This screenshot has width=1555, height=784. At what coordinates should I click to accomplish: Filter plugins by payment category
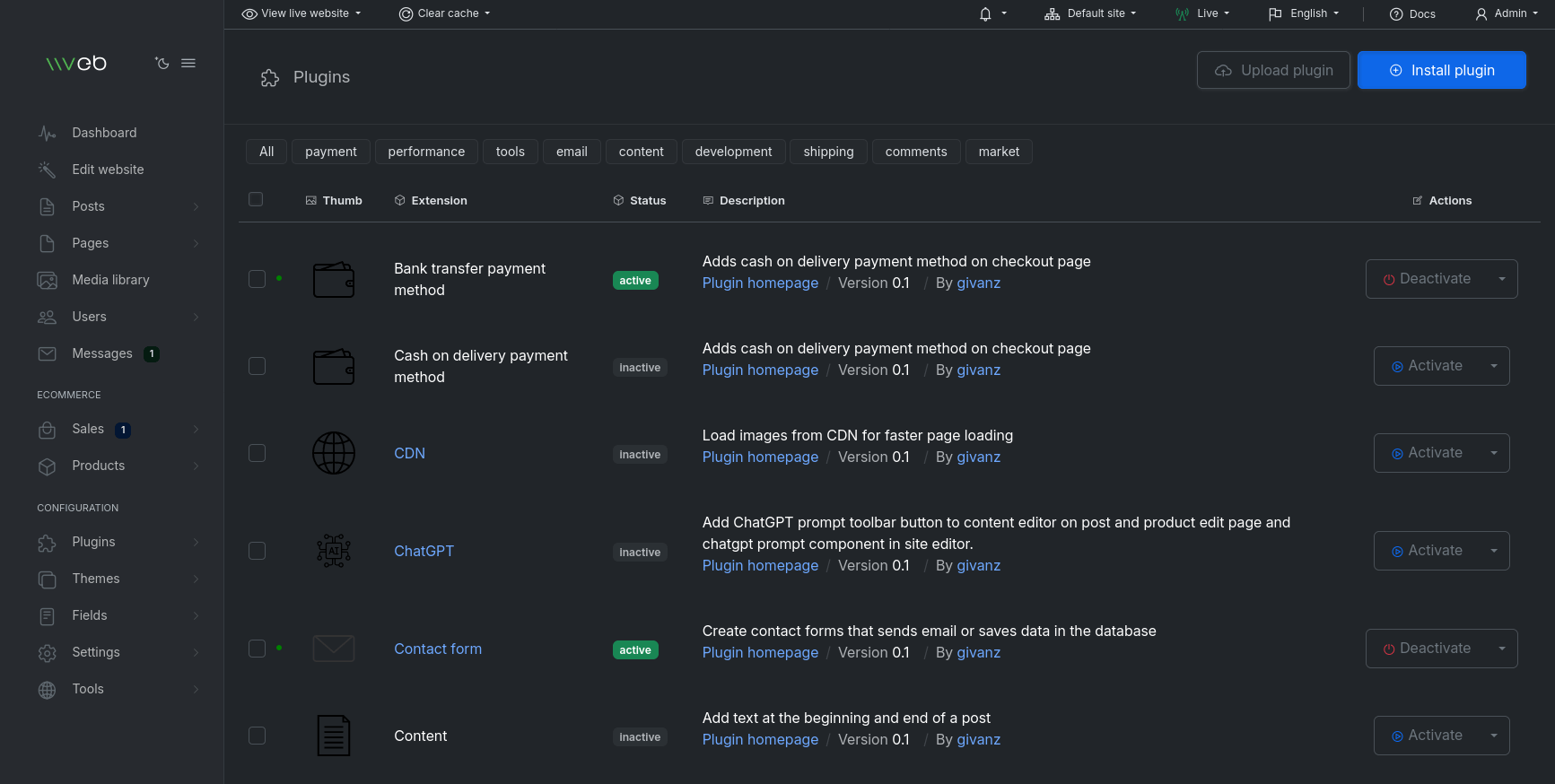[x=330, y=152]
